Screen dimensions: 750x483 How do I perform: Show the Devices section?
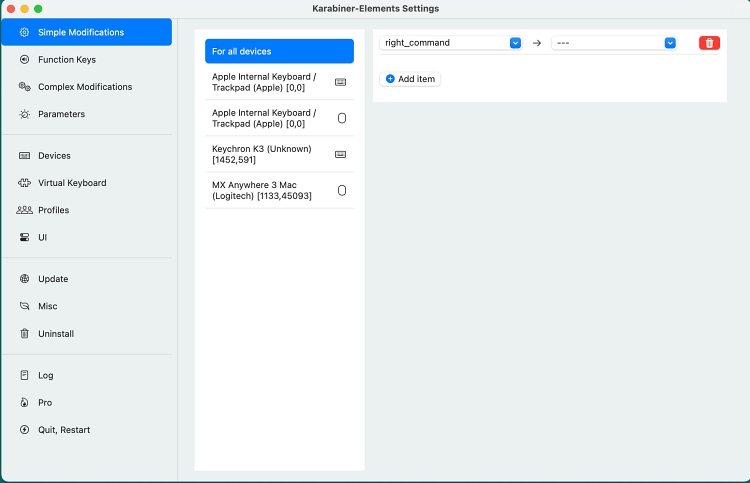pos(87,155)
